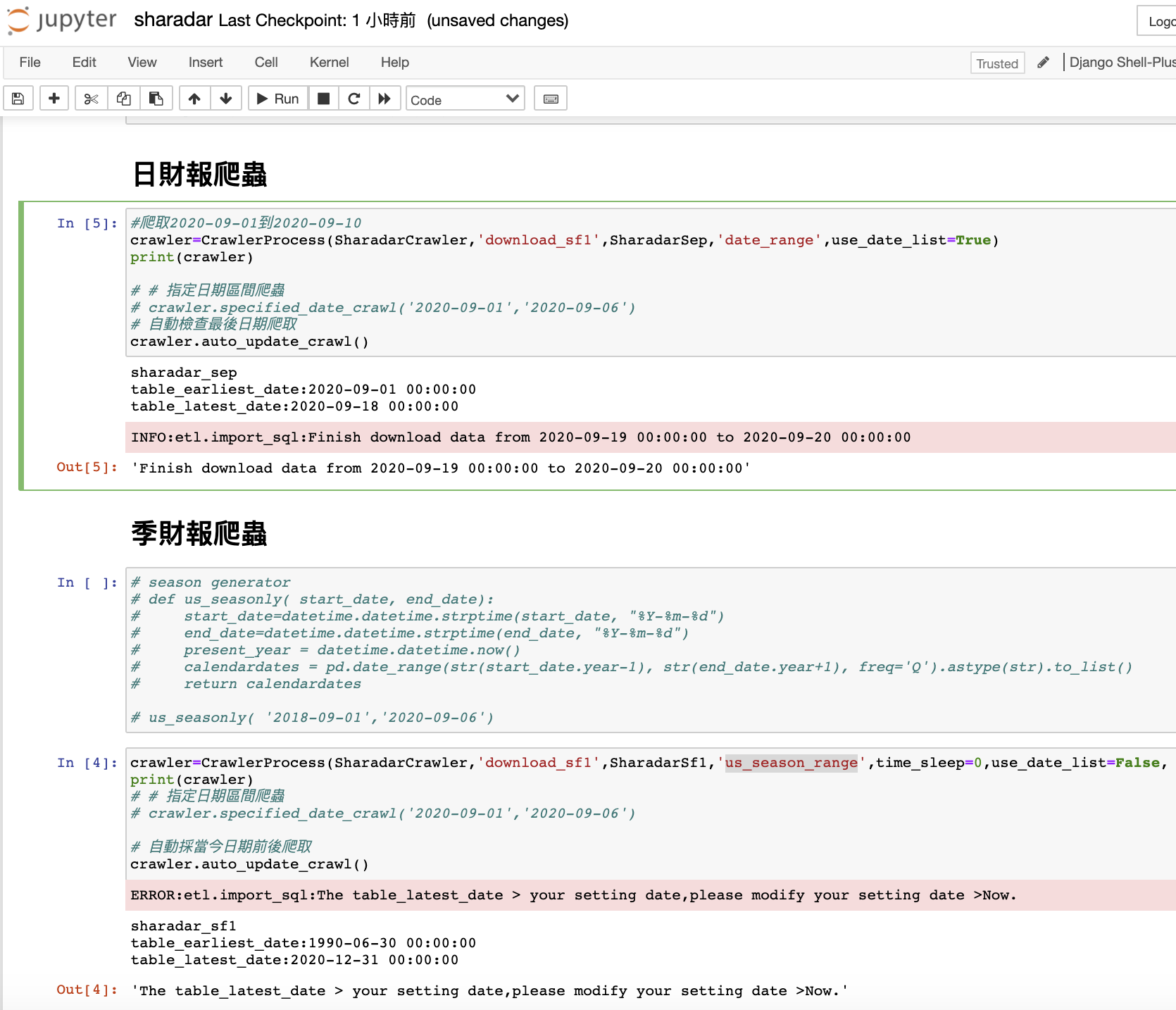Run the current cell with the Run button

point(277,98)
